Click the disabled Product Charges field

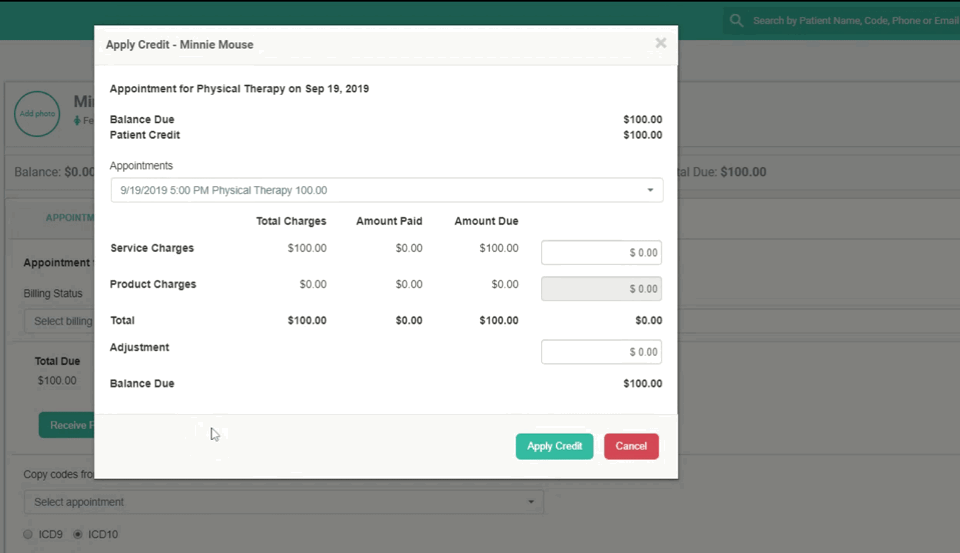coord(601,289)
